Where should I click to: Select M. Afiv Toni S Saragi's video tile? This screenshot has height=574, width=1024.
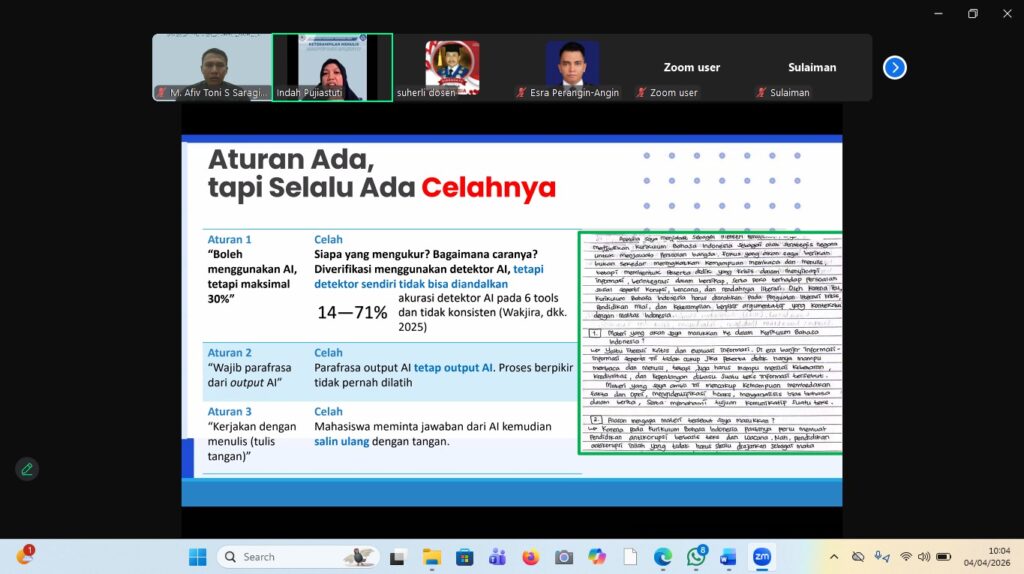pyautogui.click(x=212, y=67)
